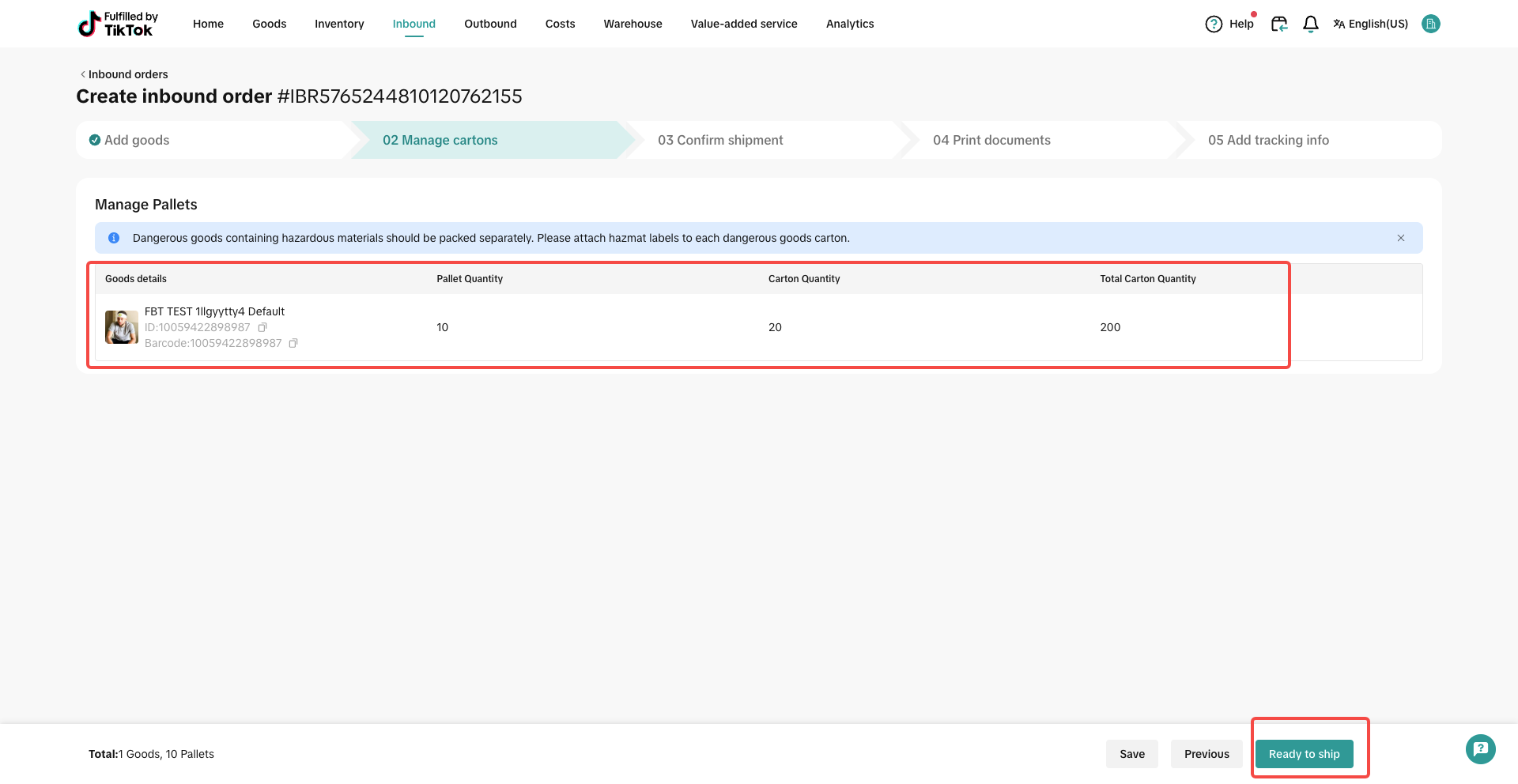Screen dimensions: 1518x784
Task: Click the FBT TEST product thumbnail
Action: 122,327
